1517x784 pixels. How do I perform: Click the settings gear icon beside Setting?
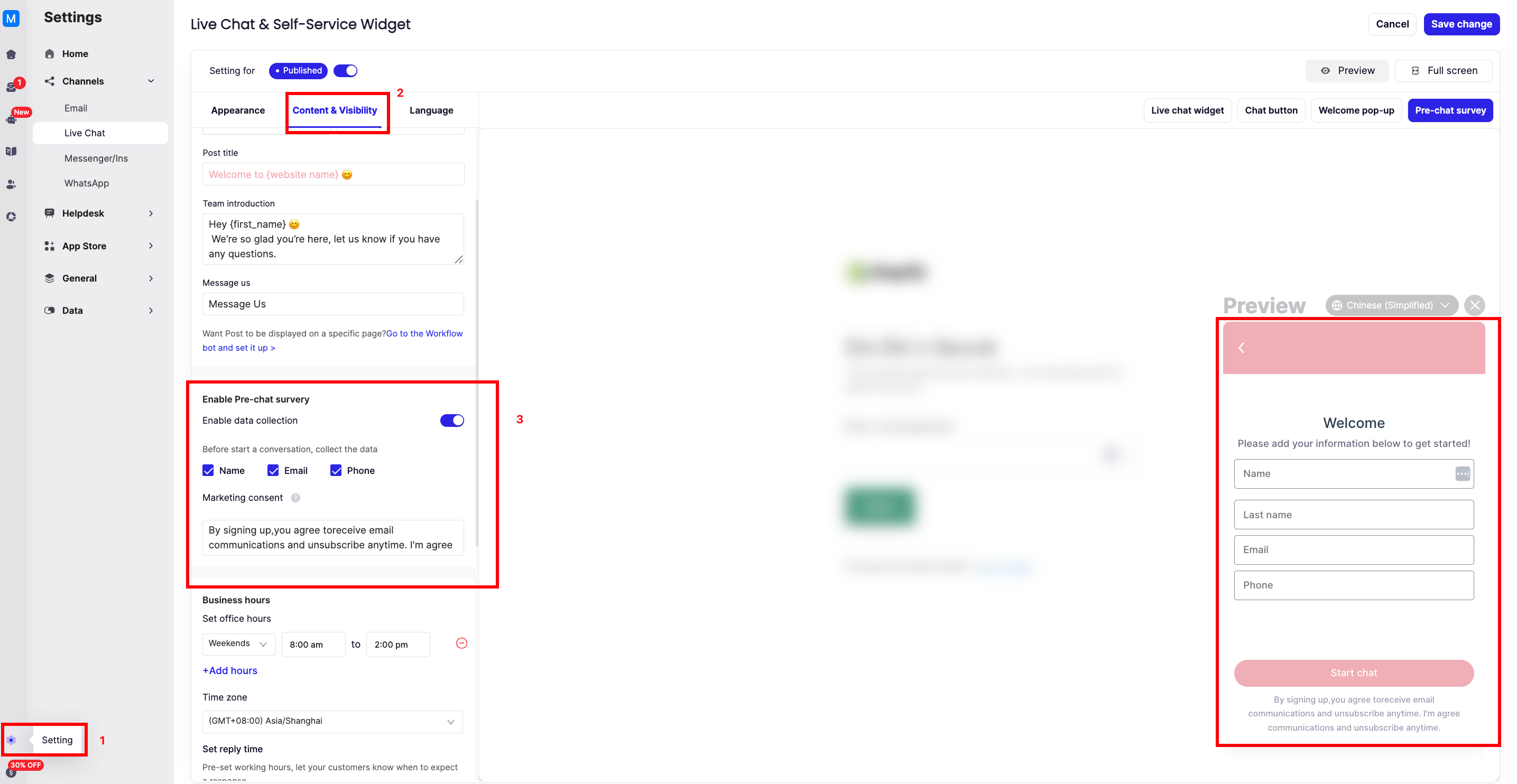(11, 740)
